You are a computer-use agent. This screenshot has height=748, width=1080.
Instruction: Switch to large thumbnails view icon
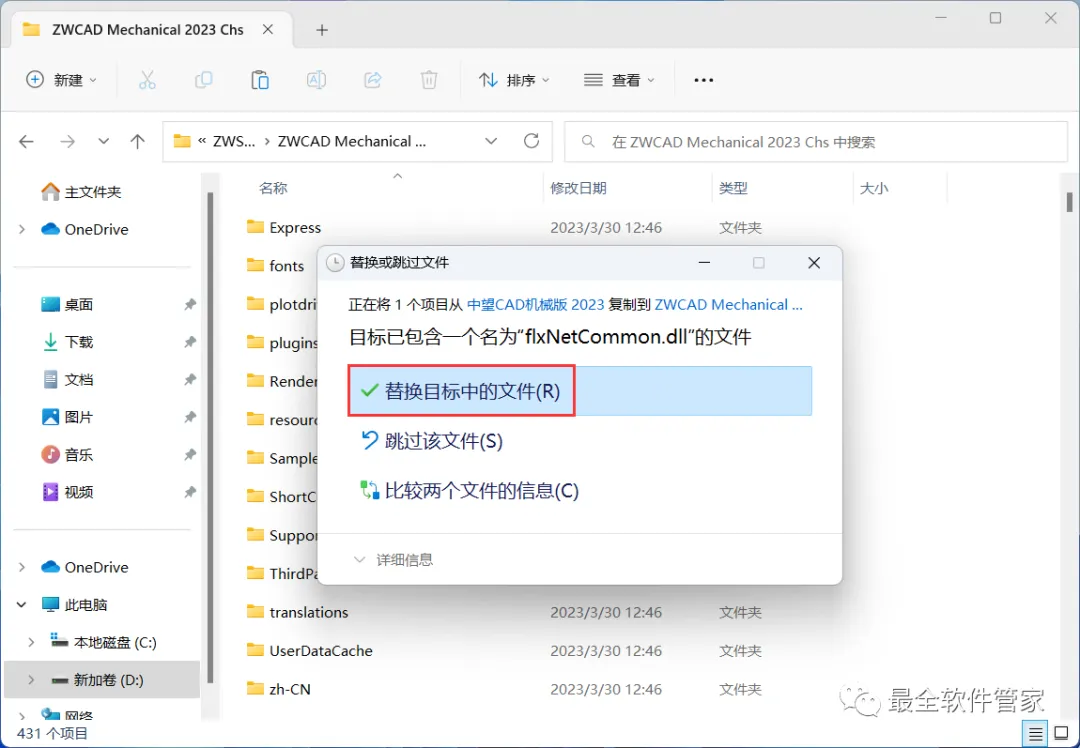click(x=1061, y=734)
